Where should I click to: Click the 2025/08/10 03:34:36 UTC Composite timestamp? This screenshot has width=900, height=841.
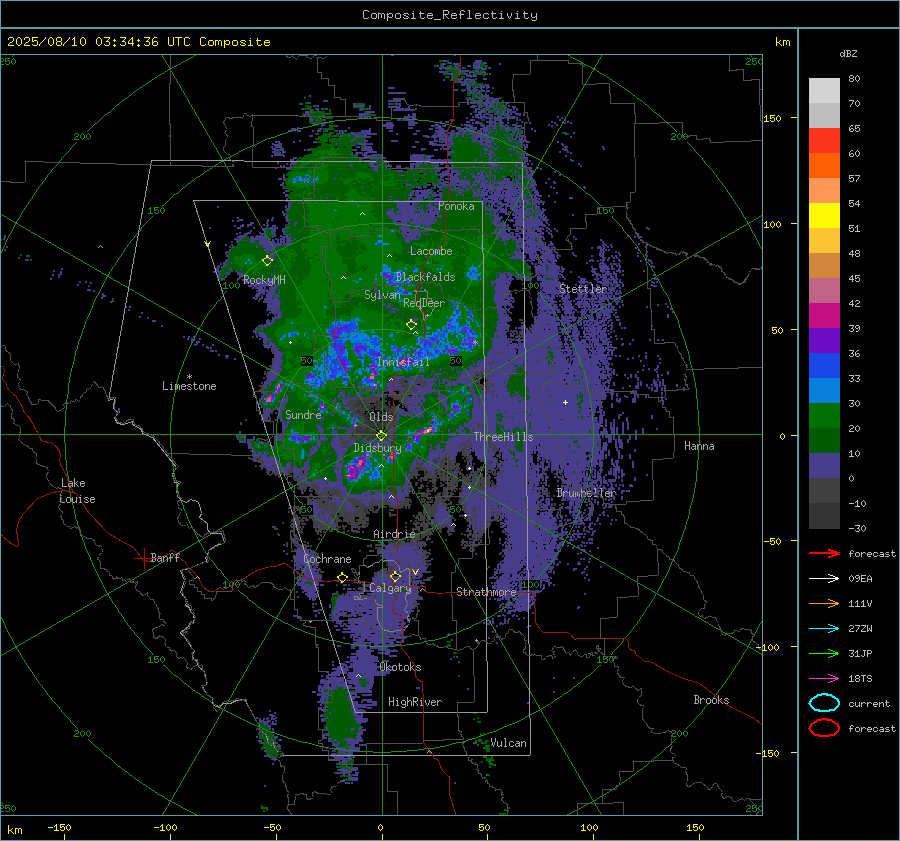point(138,42)
